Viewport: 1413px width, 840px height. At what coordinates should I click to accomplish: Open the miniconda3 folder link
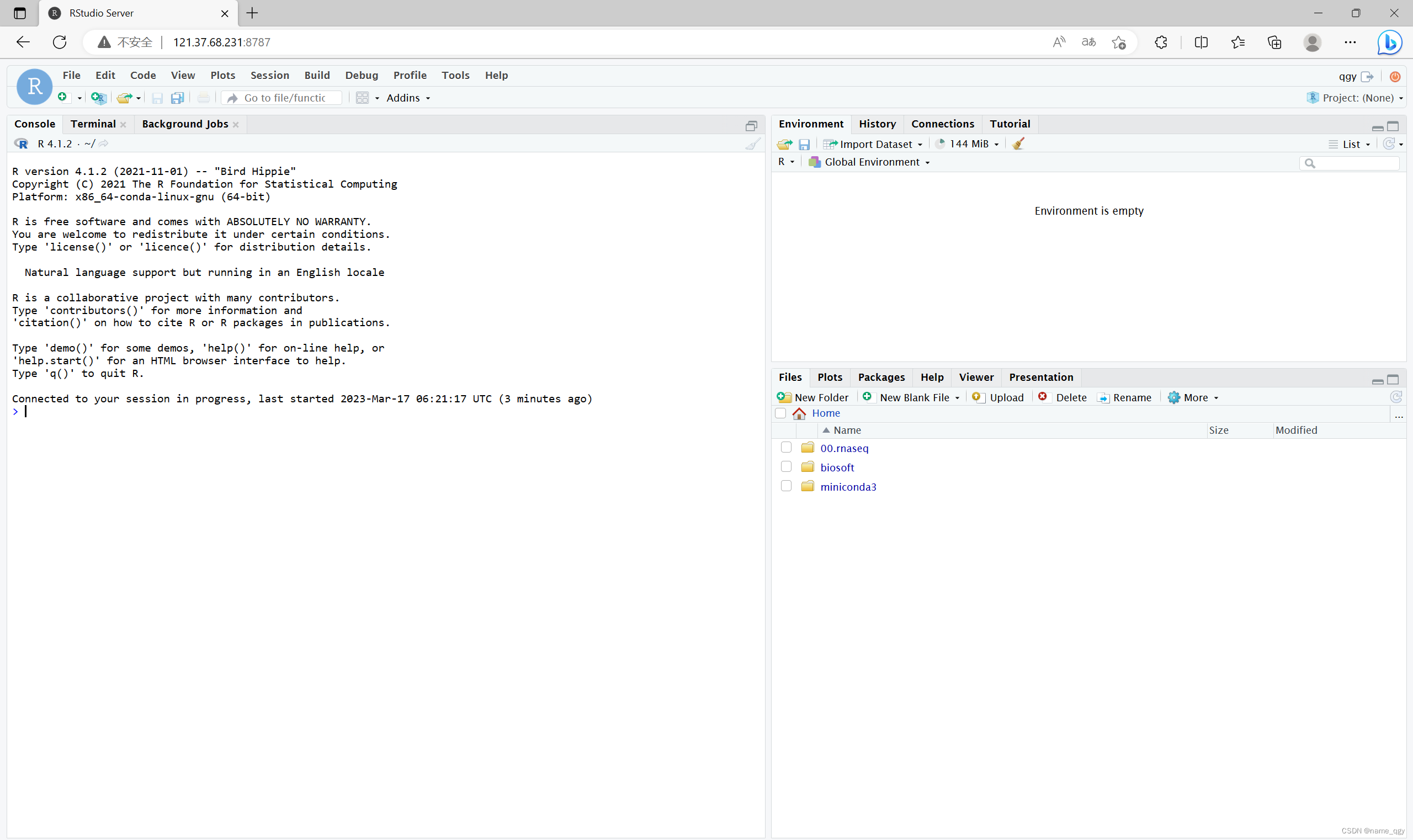tap(848, 487)
